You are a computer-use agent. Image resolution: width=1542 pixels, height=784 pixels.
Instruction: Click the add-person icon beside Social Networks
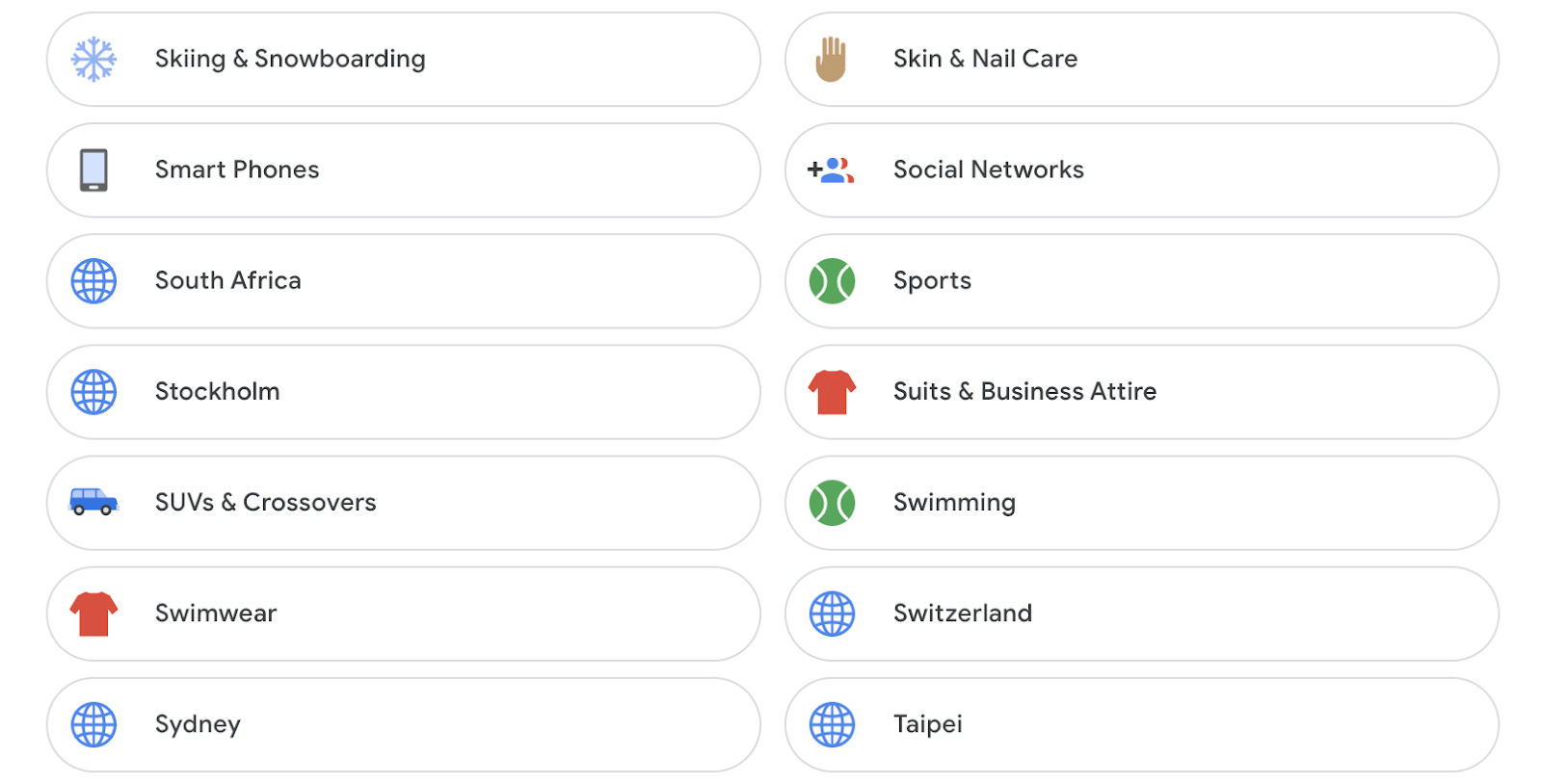829,170
